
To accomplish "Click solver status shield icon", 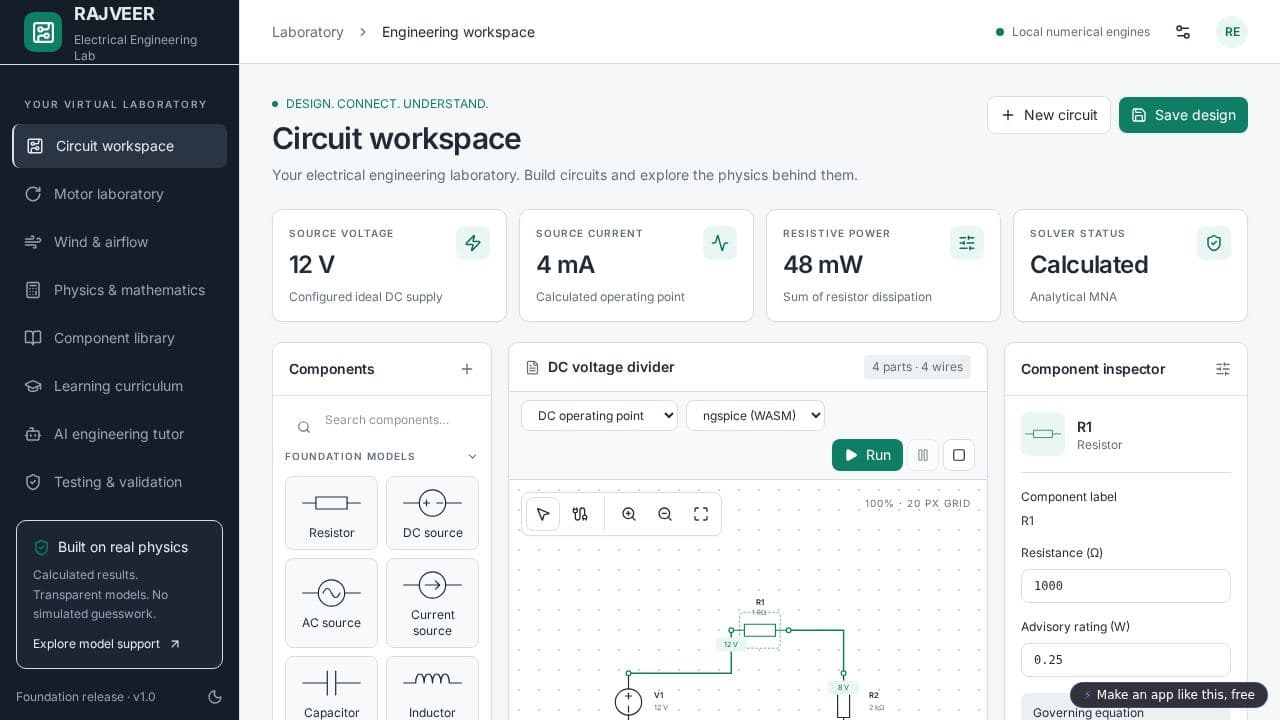I will coord(1214,243).
